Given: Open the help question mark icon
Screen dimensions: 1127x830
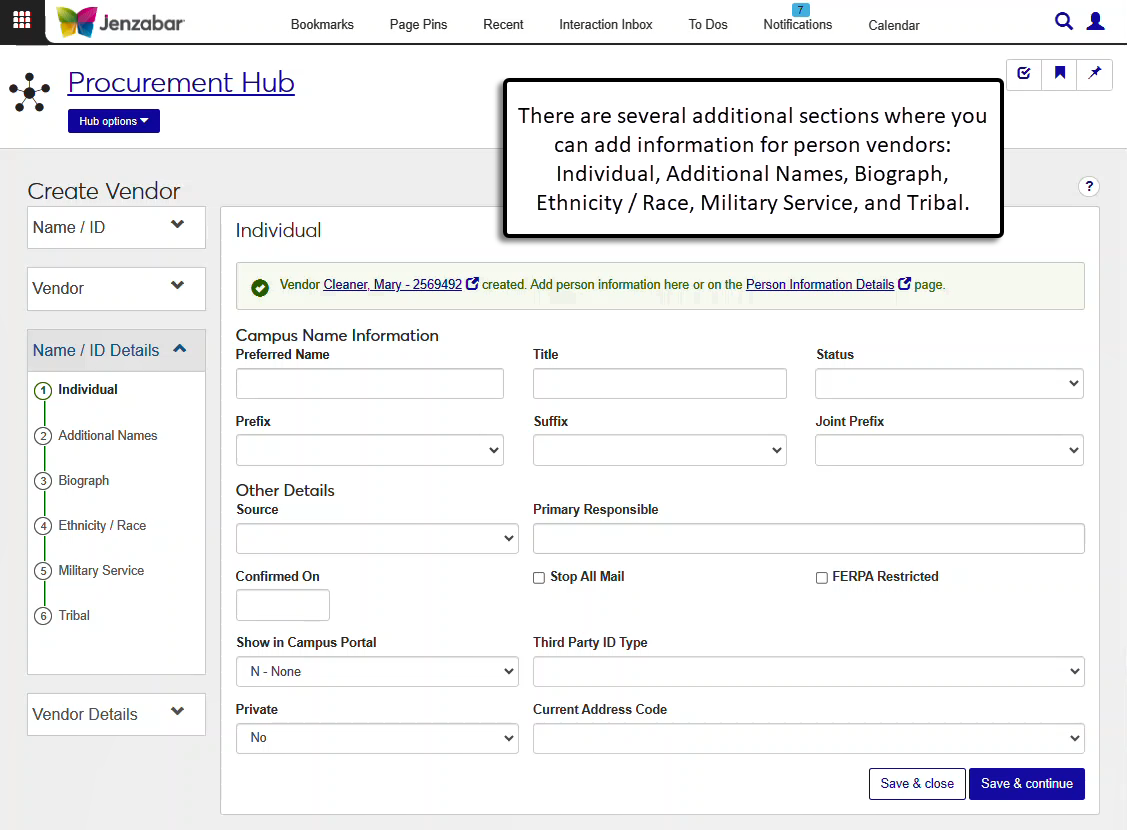Looking at the screenshot, I should (1089, 186).
